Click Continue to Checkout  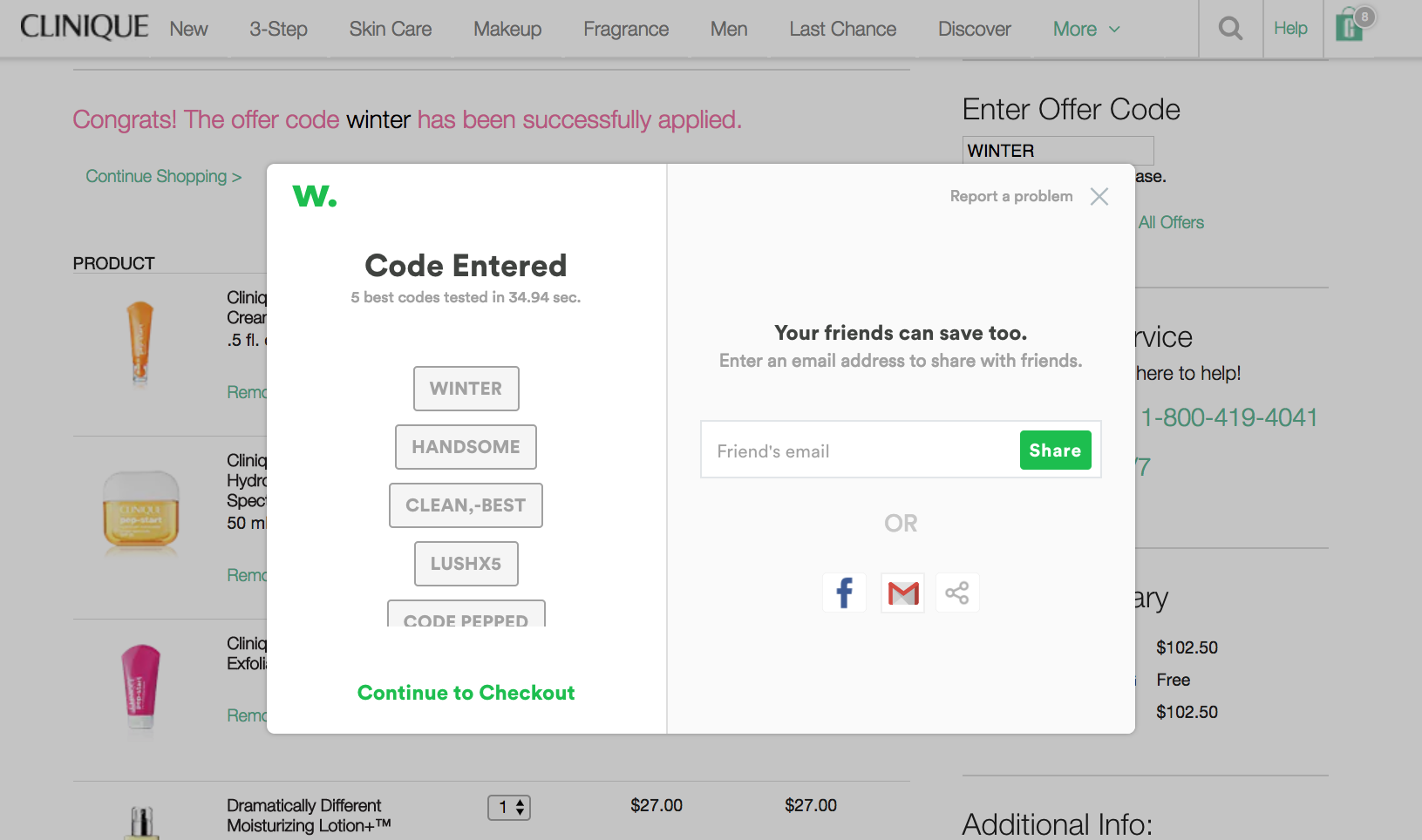(466, 693)
